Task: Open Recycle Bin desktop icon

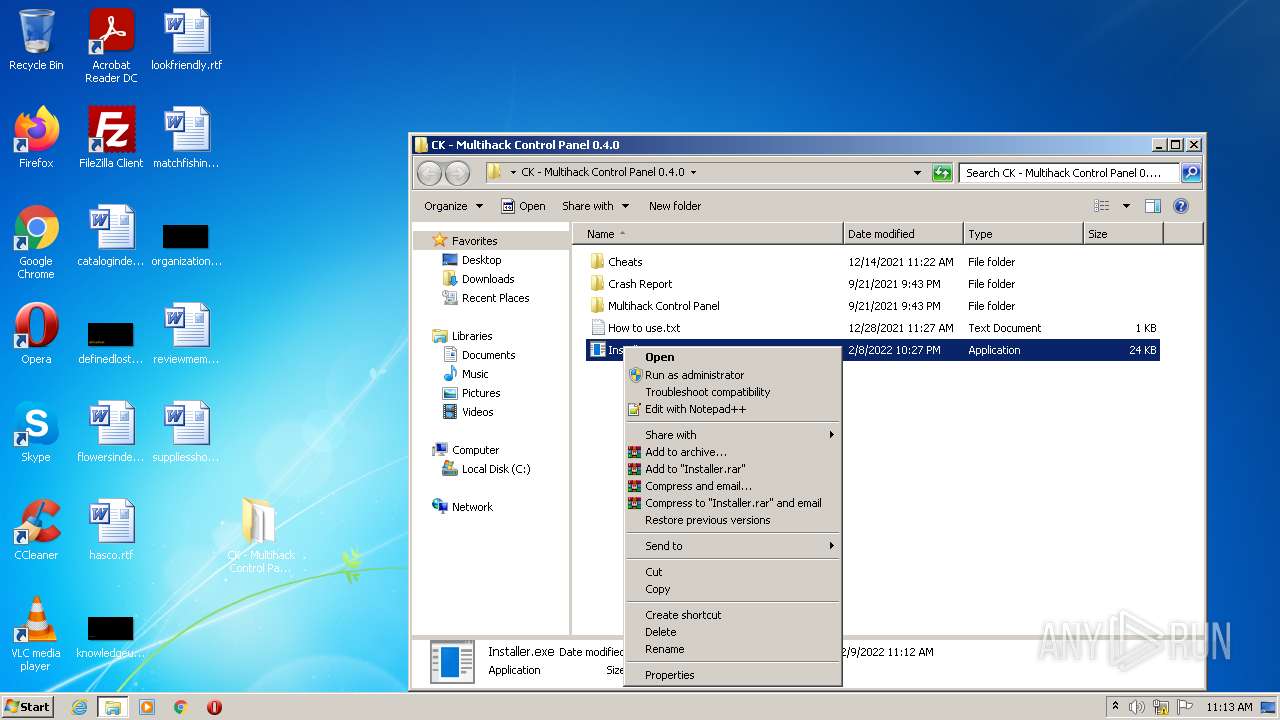Action: click(x=36, y=40)
